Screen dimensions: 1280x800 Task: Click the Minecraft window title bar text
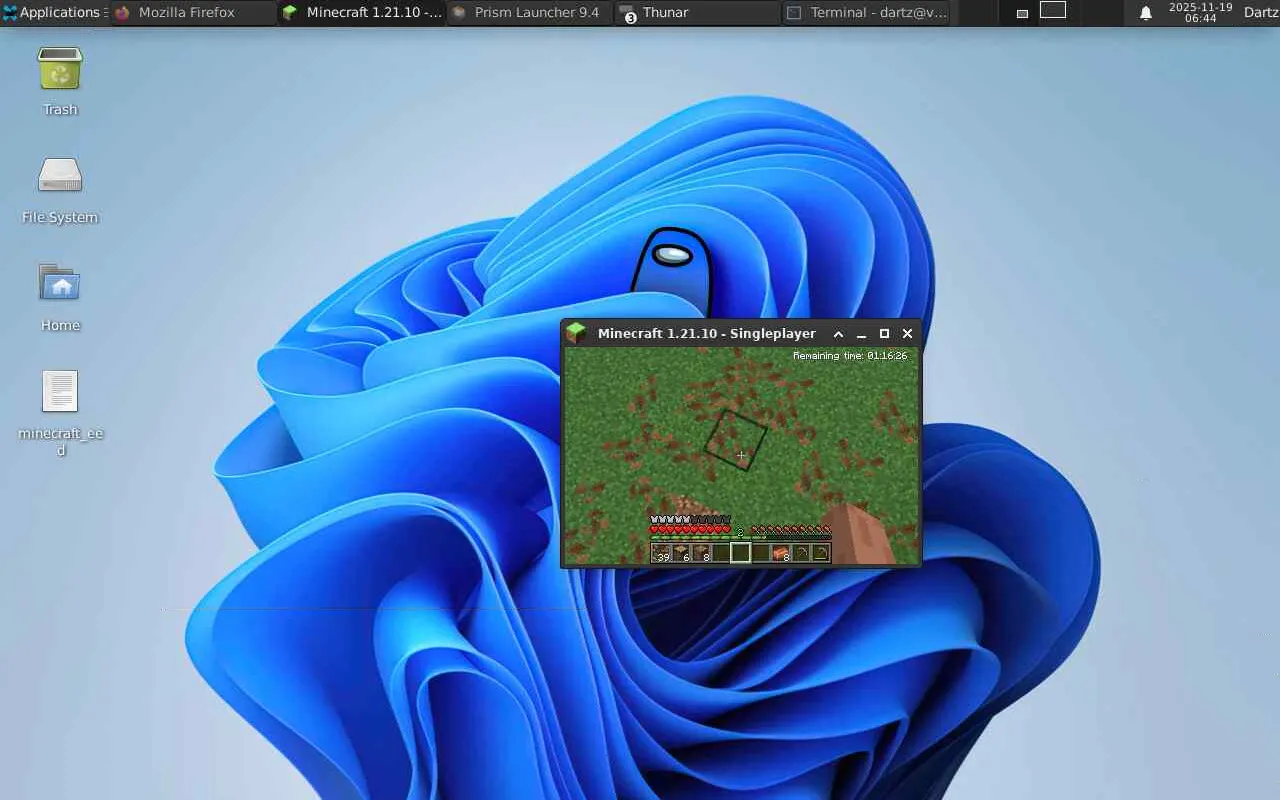pos(706,333)
